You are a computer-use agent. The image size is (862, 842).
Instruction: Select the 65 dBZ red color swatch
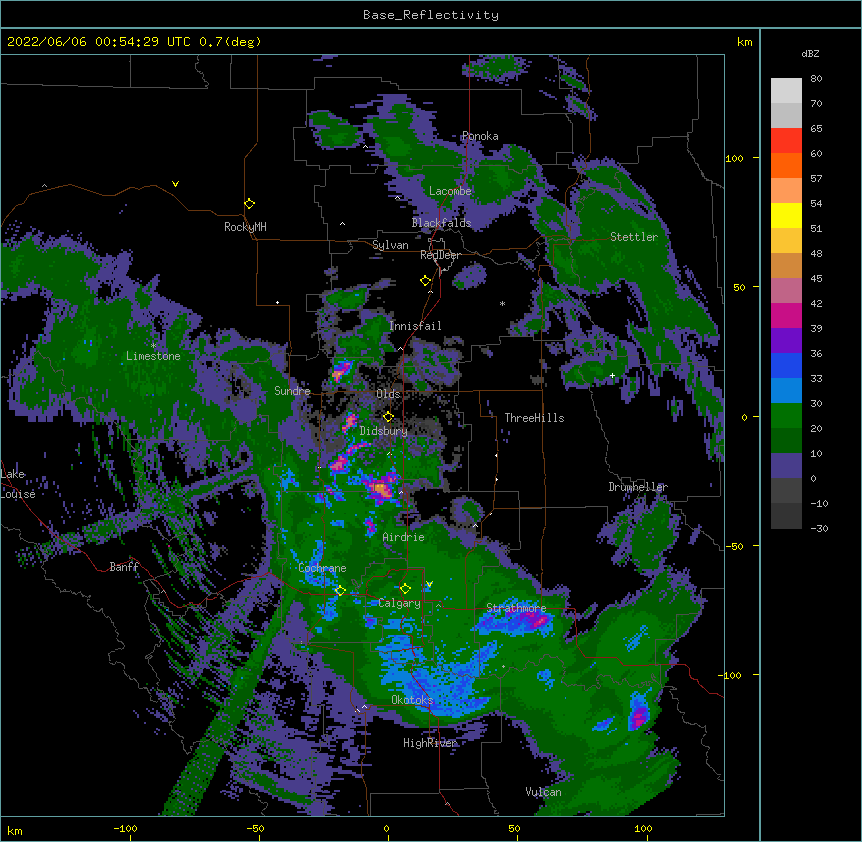pyautogui.click(x=786, y=140)
